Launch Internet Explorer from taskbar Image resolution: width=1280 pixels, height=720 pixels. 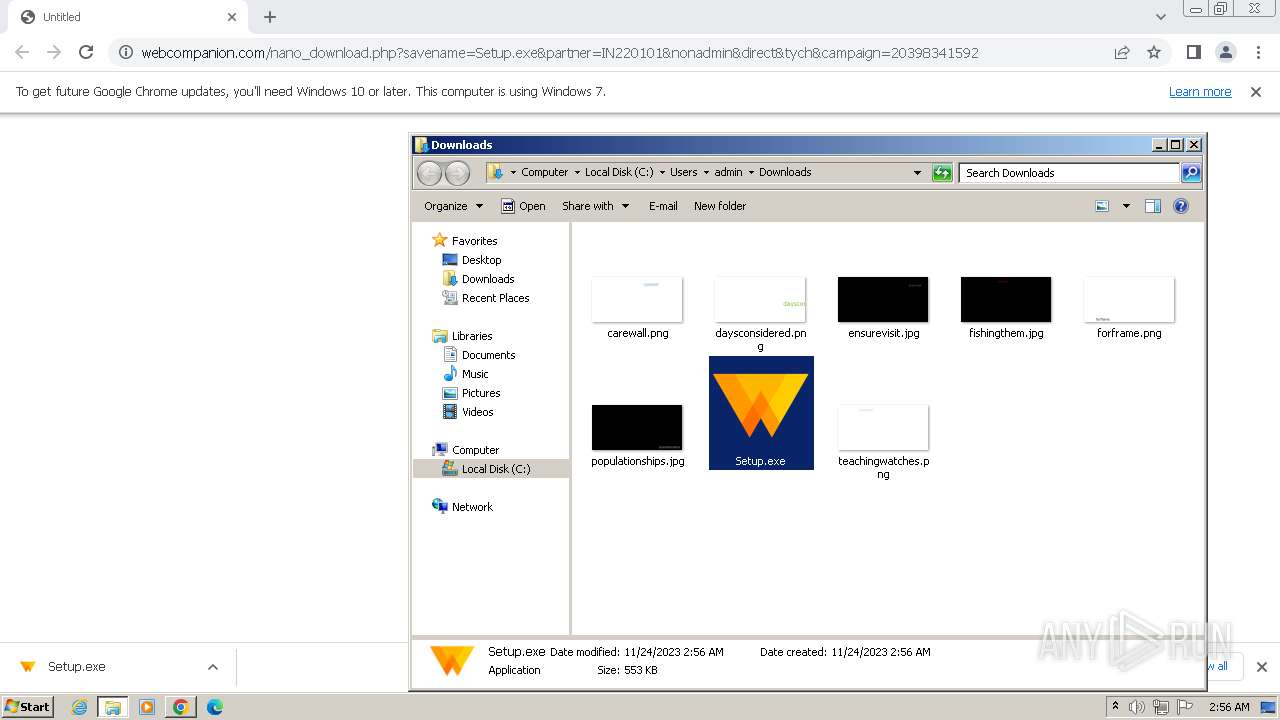click(x=79, y=707)
